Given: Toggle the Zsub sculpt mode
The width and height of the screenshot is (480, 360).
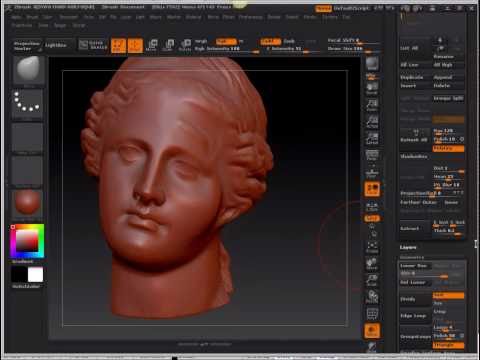Looking at the screenshot, I should [x=289, y=41].
